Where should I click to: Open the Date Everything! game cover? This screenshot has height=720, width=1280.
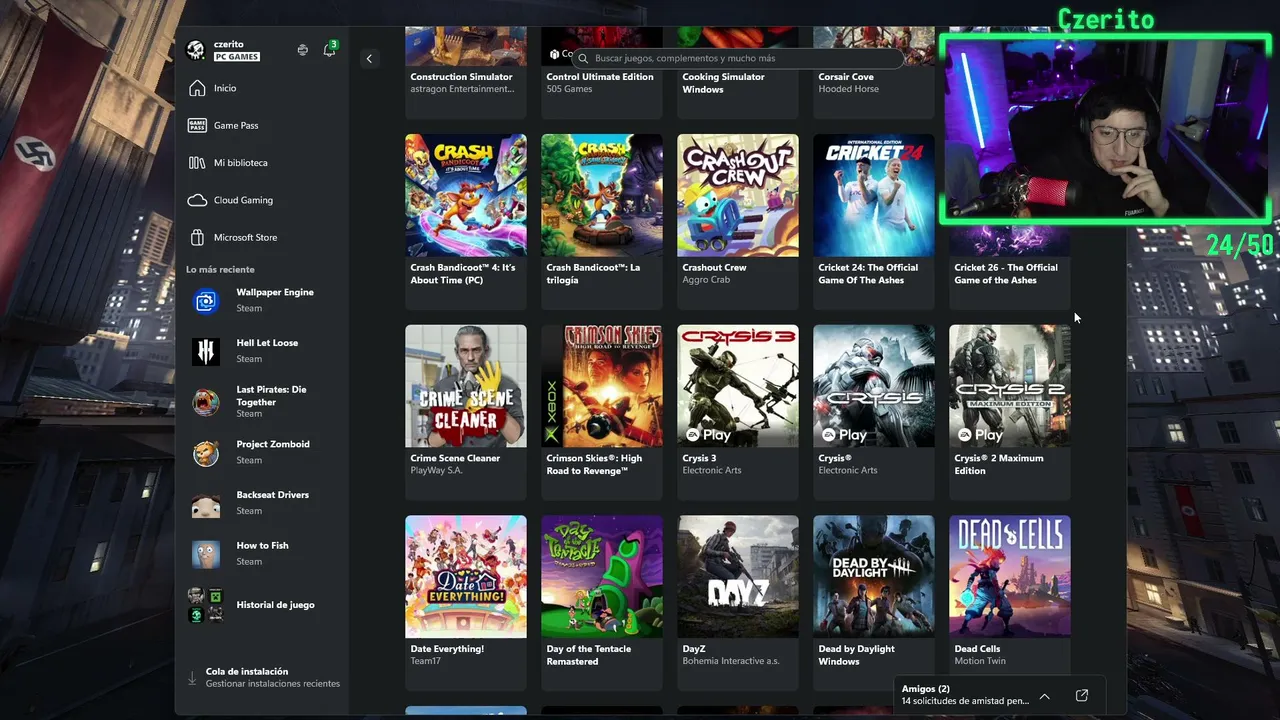(466, 577)
